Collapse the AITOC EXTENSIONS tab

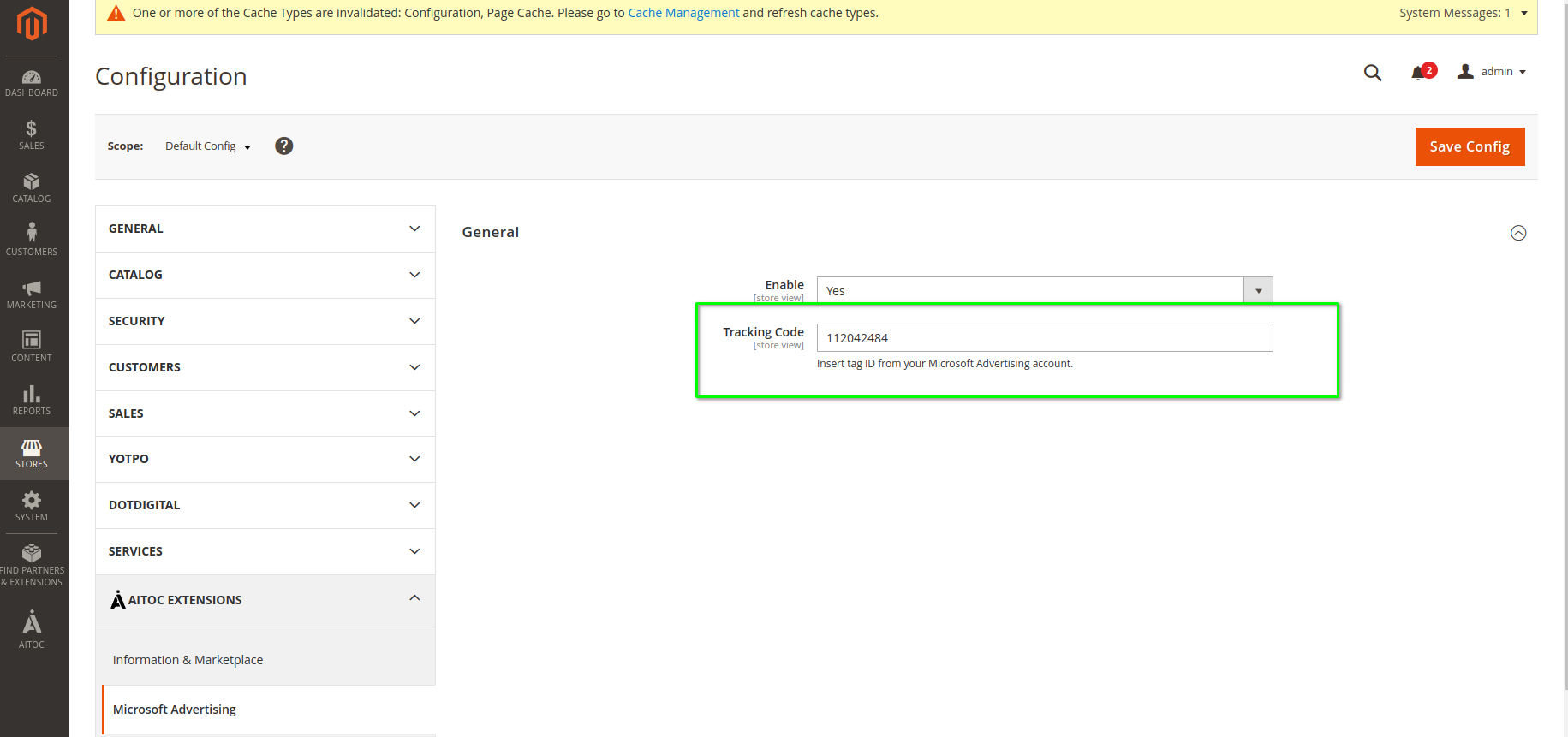pos(265,600)
